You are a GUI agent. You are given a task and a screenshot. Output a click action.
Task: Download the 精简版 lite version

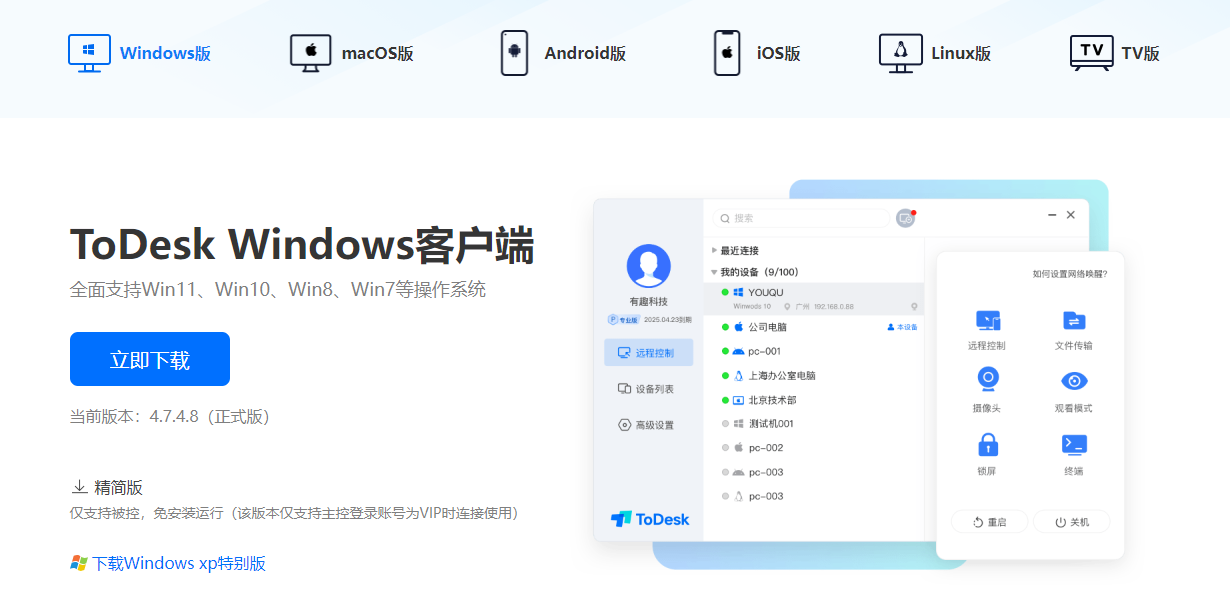pyautogui.click(x=107, y=488)
